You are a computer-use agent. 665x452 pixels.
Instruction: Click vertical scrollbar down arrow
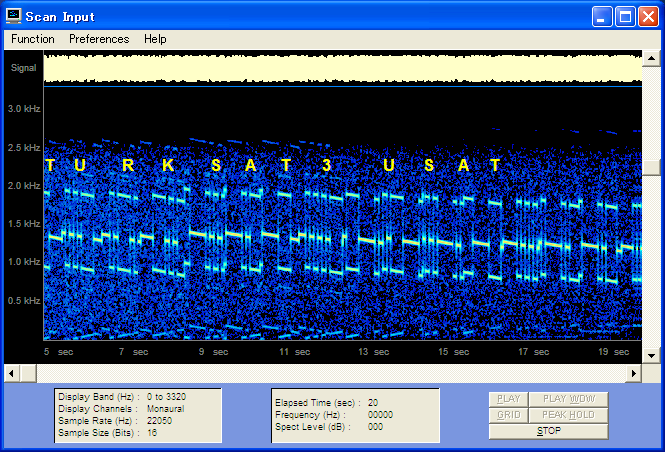(x=651, y=356)
